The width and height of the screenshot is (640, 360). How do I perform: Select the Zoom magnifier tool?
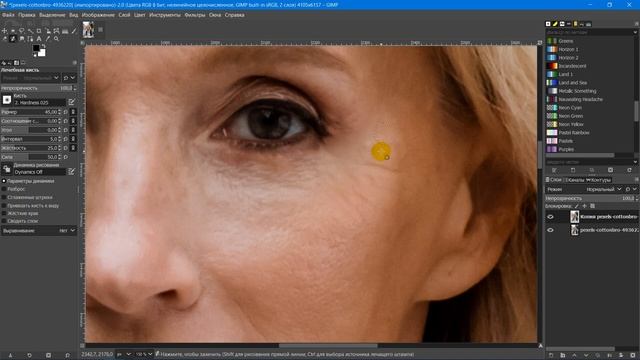pyautogui.click(x=56, y=39)
